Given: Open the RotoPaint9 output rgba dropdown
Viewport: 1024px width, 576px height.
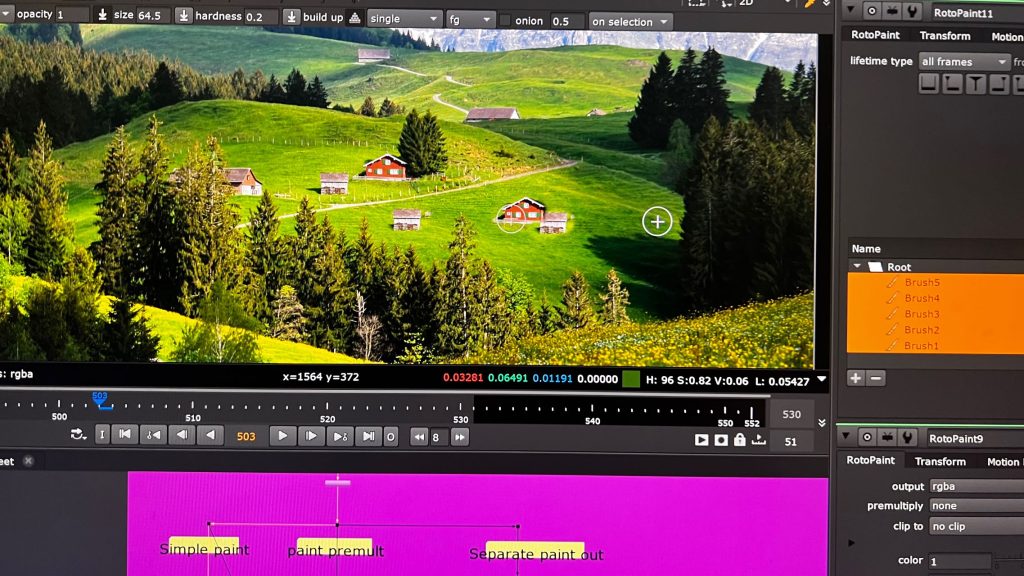Looking at the screenshot, I should tap(976, 486).
